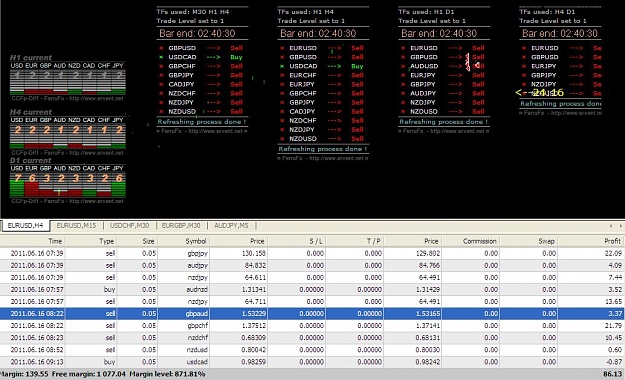Screen dimensions: 625x380
Task: Sort trades by the Symbol column header
Action: 184,241
